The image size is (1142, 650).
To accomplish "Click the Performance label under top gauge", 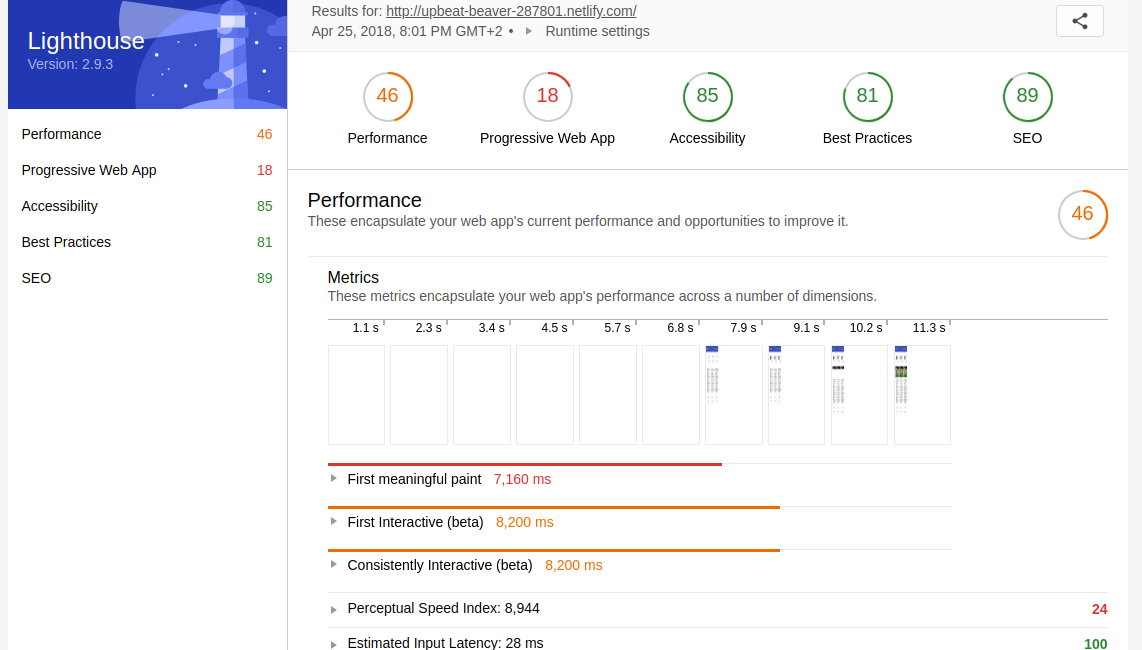I will tap(387, 138).
